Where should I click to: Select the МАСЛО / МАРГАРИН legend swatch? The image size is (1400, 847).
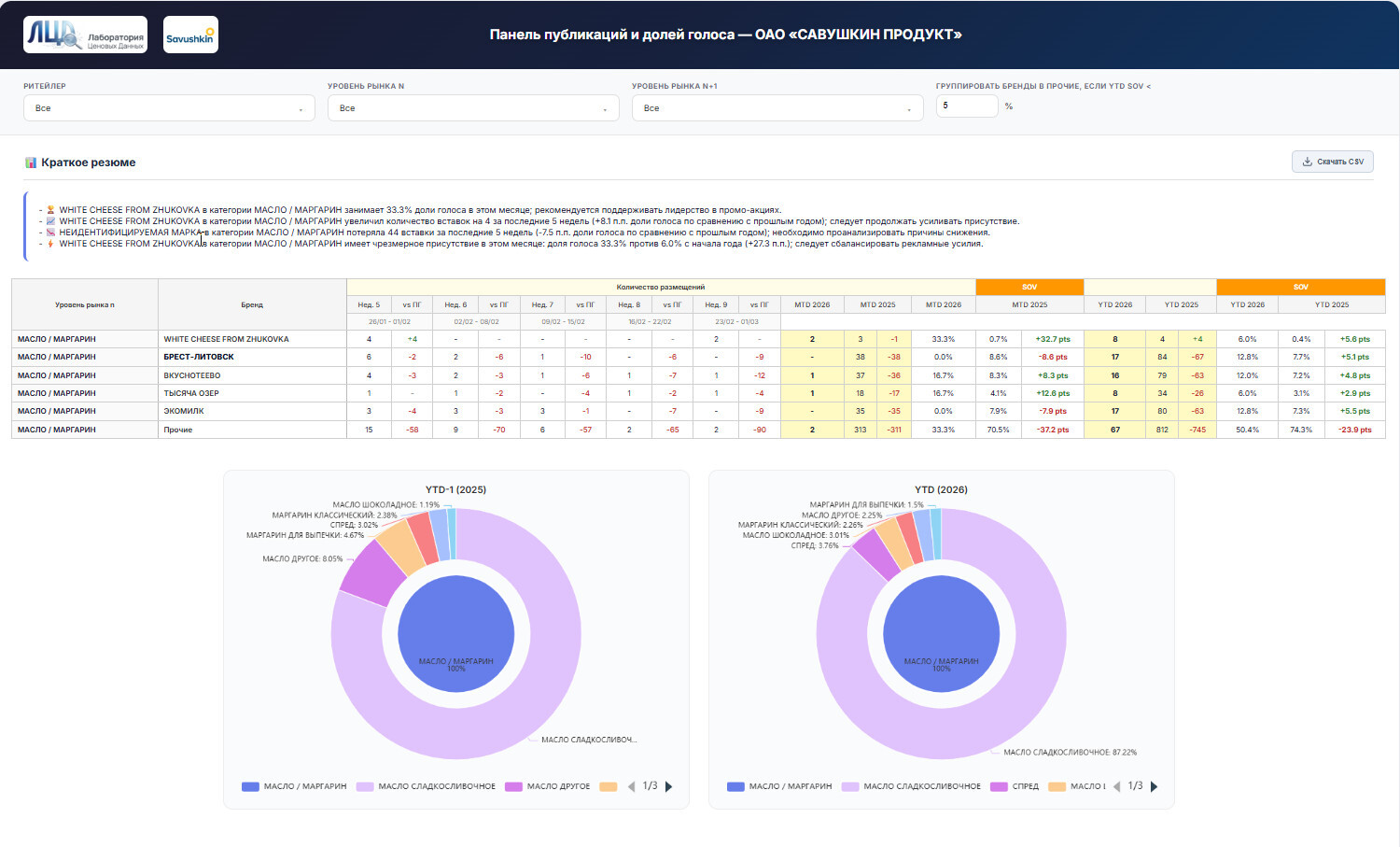coord(249,786)
